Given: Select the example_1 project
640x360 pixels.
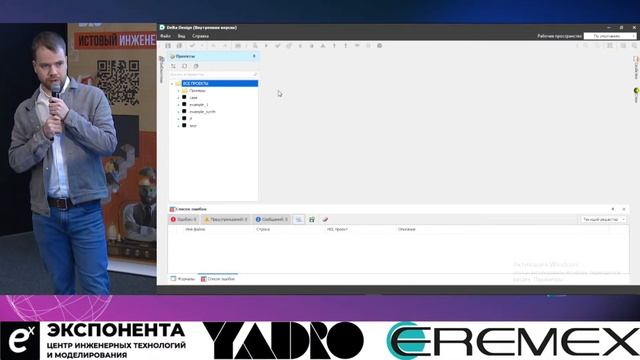Looking at the screenshot, I should 199,104.
